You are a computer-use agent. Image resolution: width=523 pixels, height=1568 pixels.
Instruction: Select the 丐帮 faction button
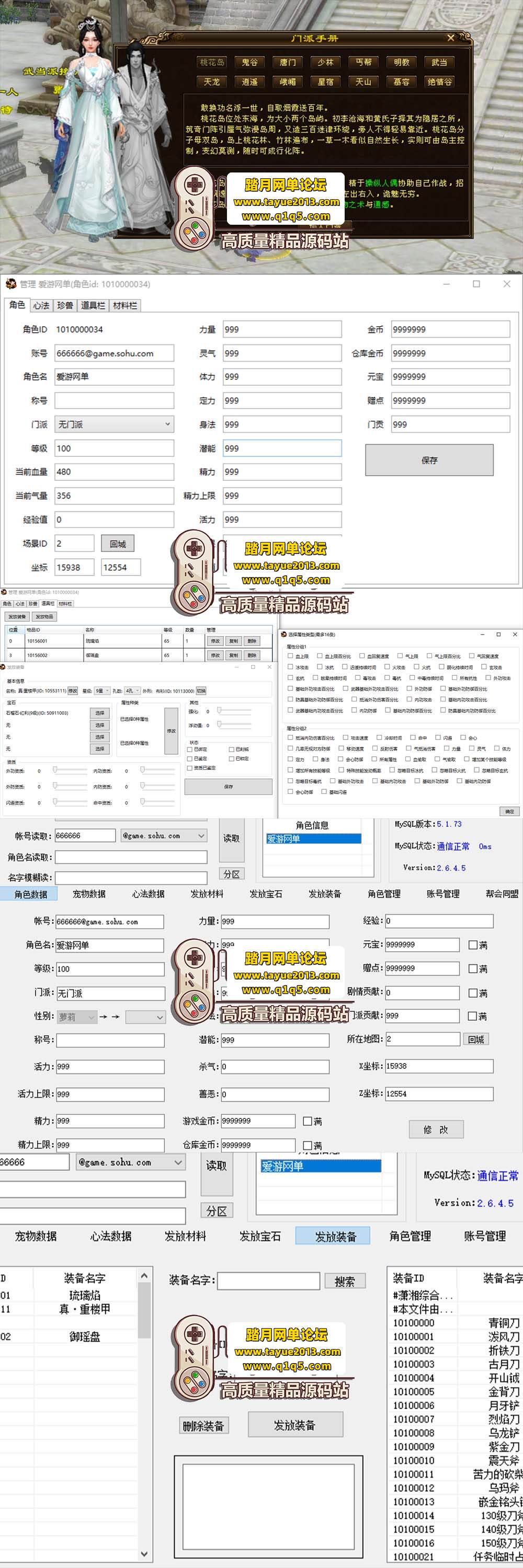click(x=363, y=62)
